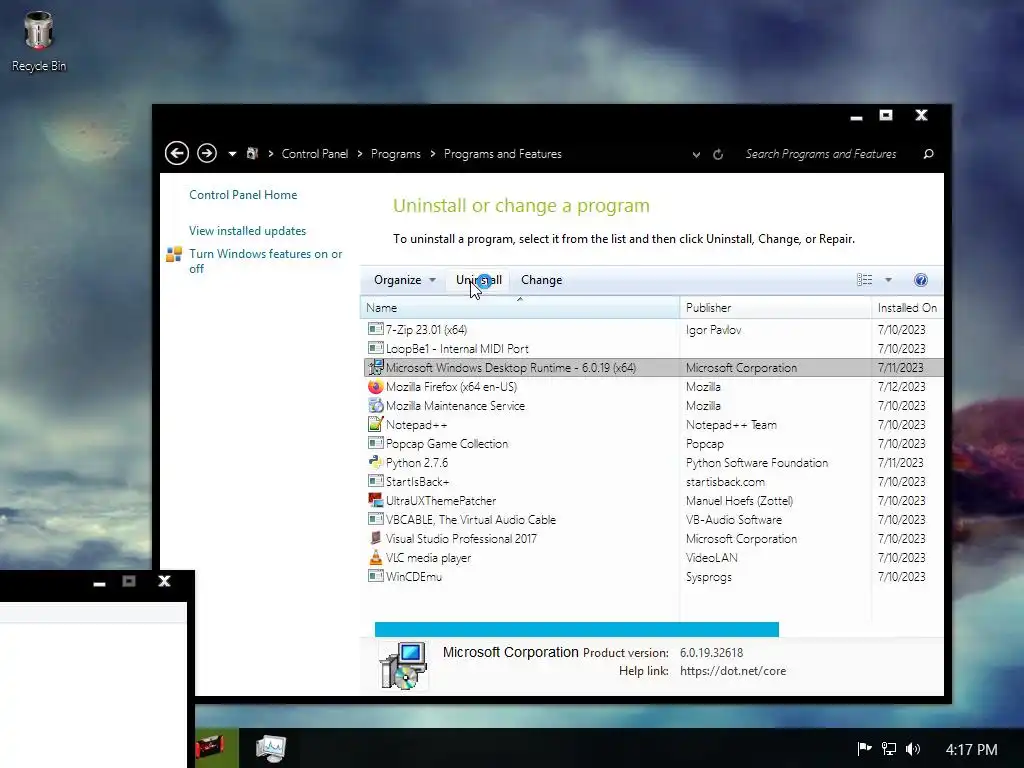Select the Mozilla Firefox icon
Screen dimensions: 1024x768
pos(376,387)
